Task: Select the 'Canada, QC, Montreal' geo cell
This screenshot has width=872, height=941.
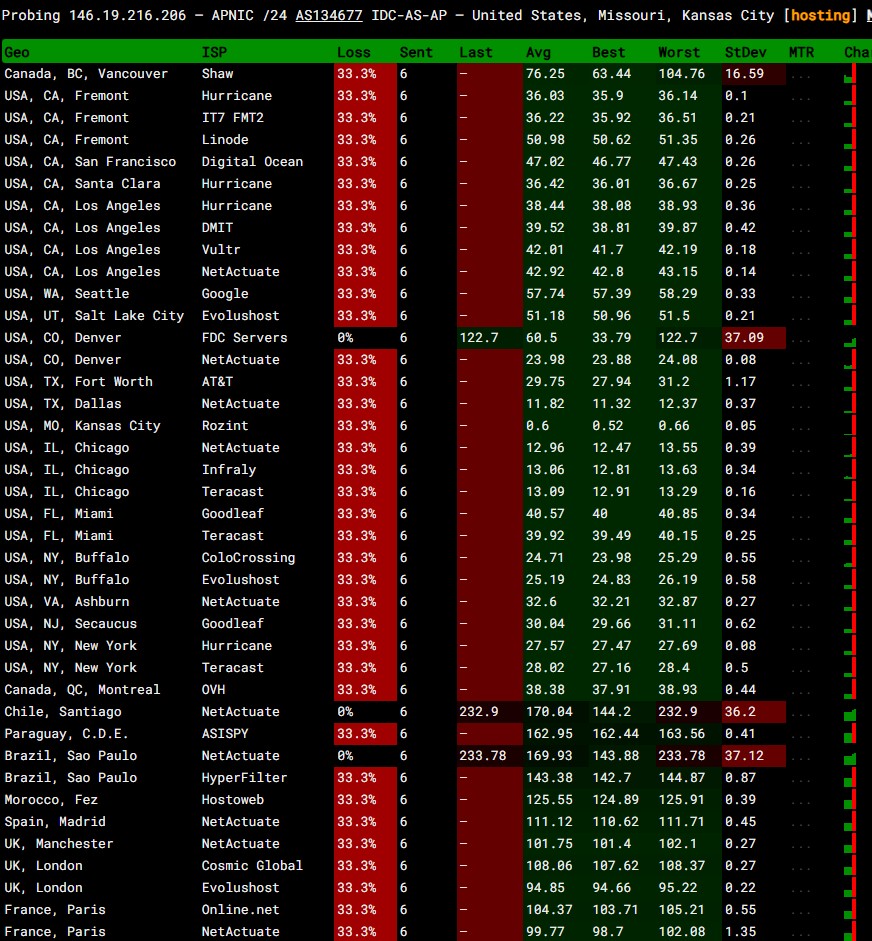Action: coord(82,690)
